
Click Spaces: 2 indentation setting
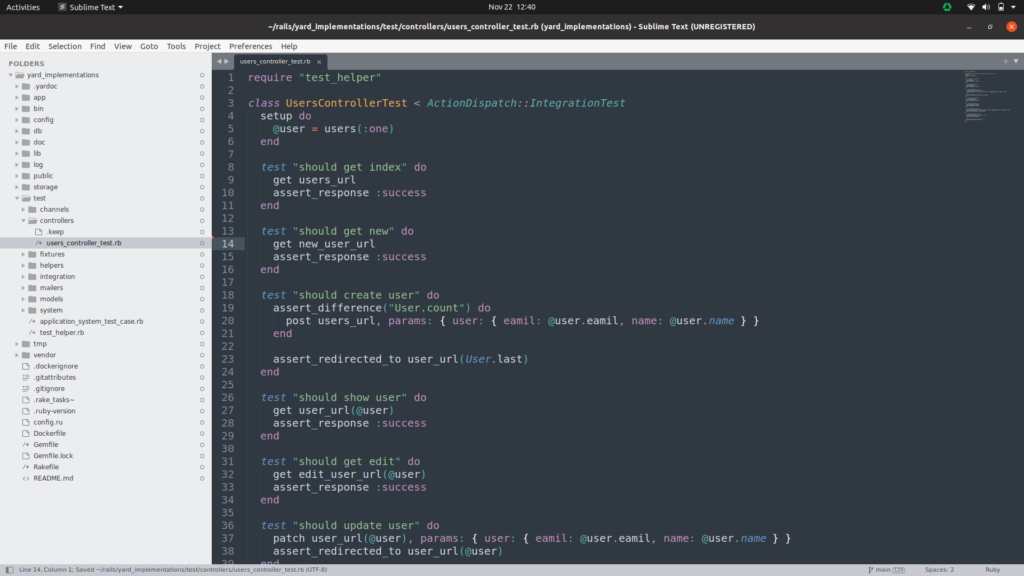pyautogui.click(x=939, y=569)
